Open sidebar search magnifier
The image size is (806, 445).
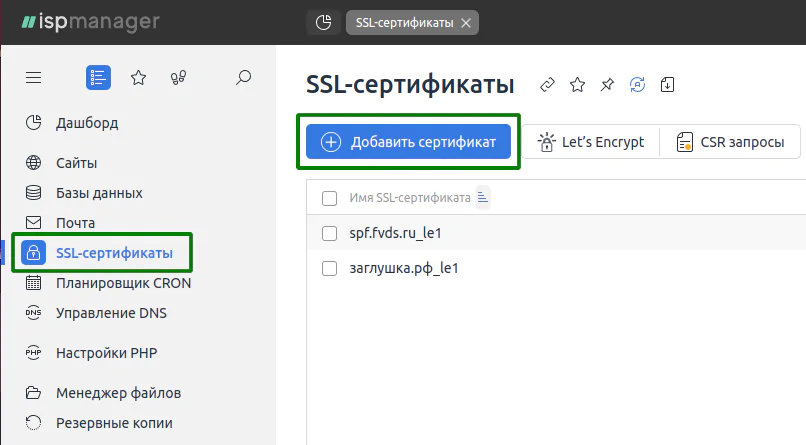243,78
